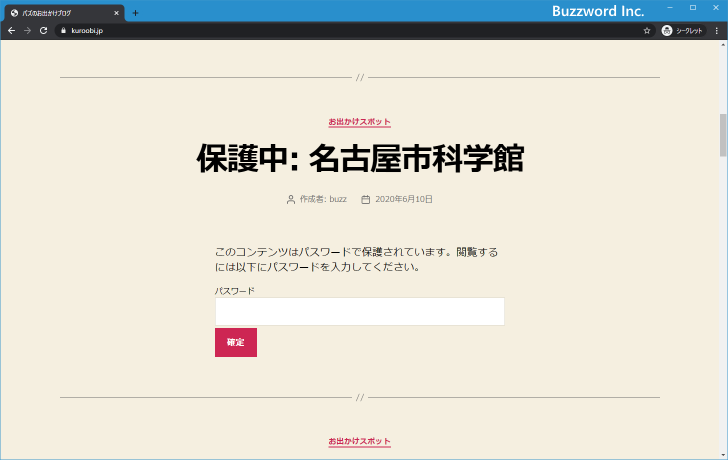Click the vertical scrollbar thumb
The image size is (728, 460).
pyautogui.click(x=723, y=135)
